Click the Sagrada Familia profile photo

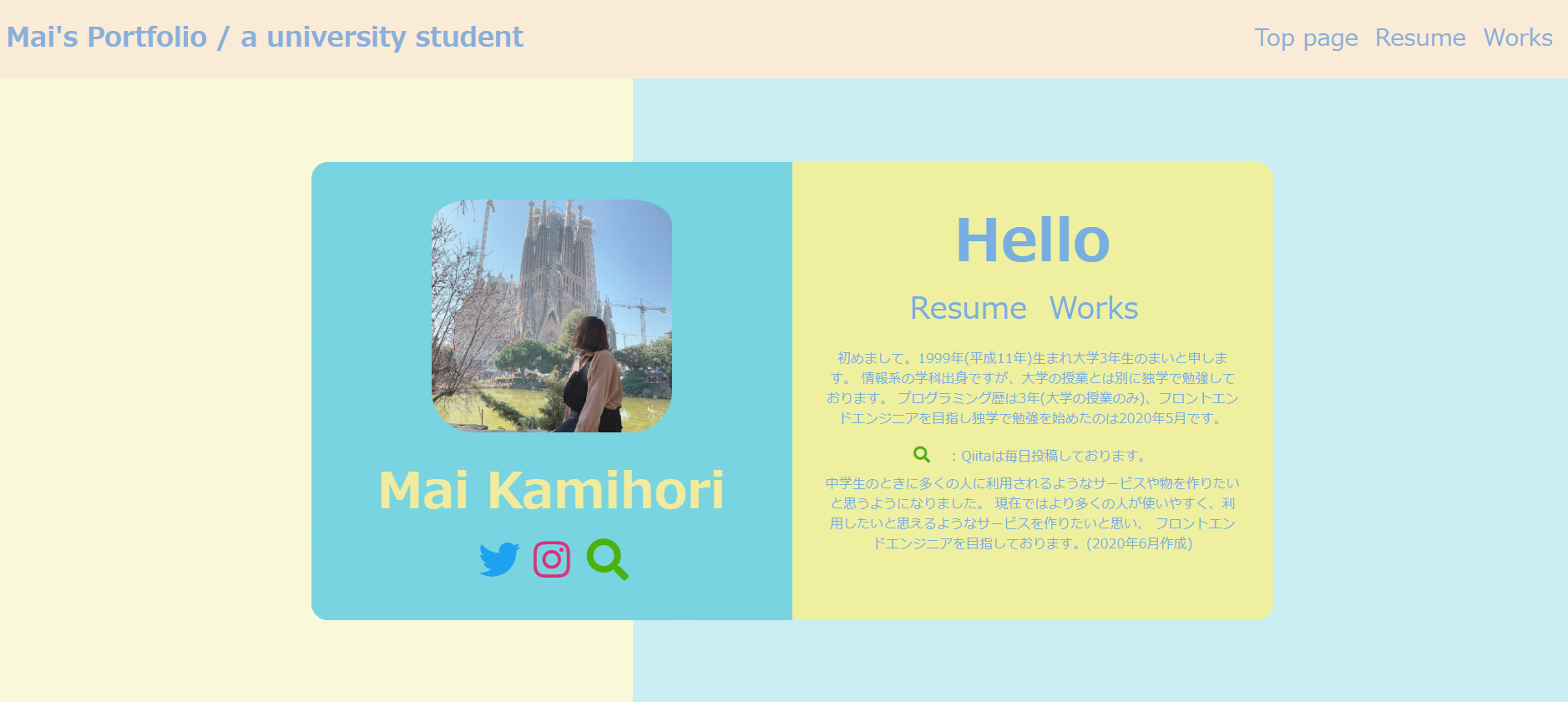552,316
